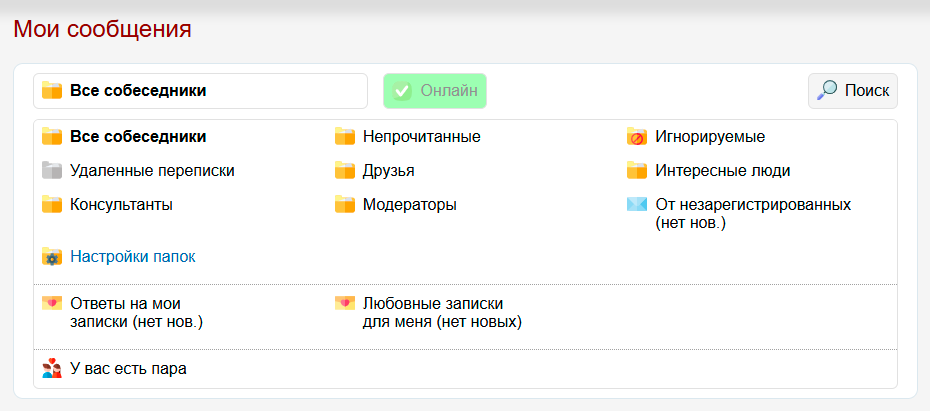Viewport: 930px width, 411px height.
Task: Click the gray folder icon for Удаленные переписки
Action: 52,171
